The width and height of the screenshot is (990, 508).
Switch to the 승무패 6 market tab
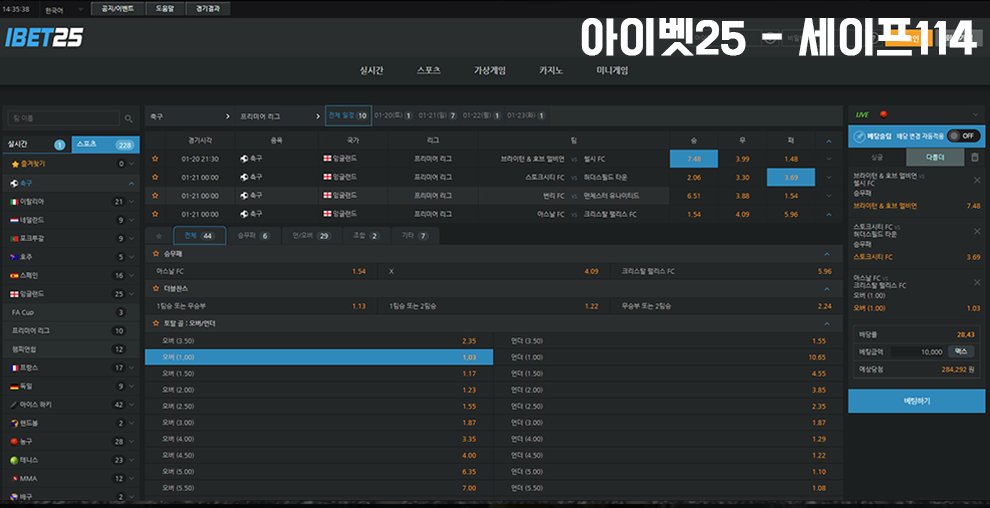click(x=254, y=236)
